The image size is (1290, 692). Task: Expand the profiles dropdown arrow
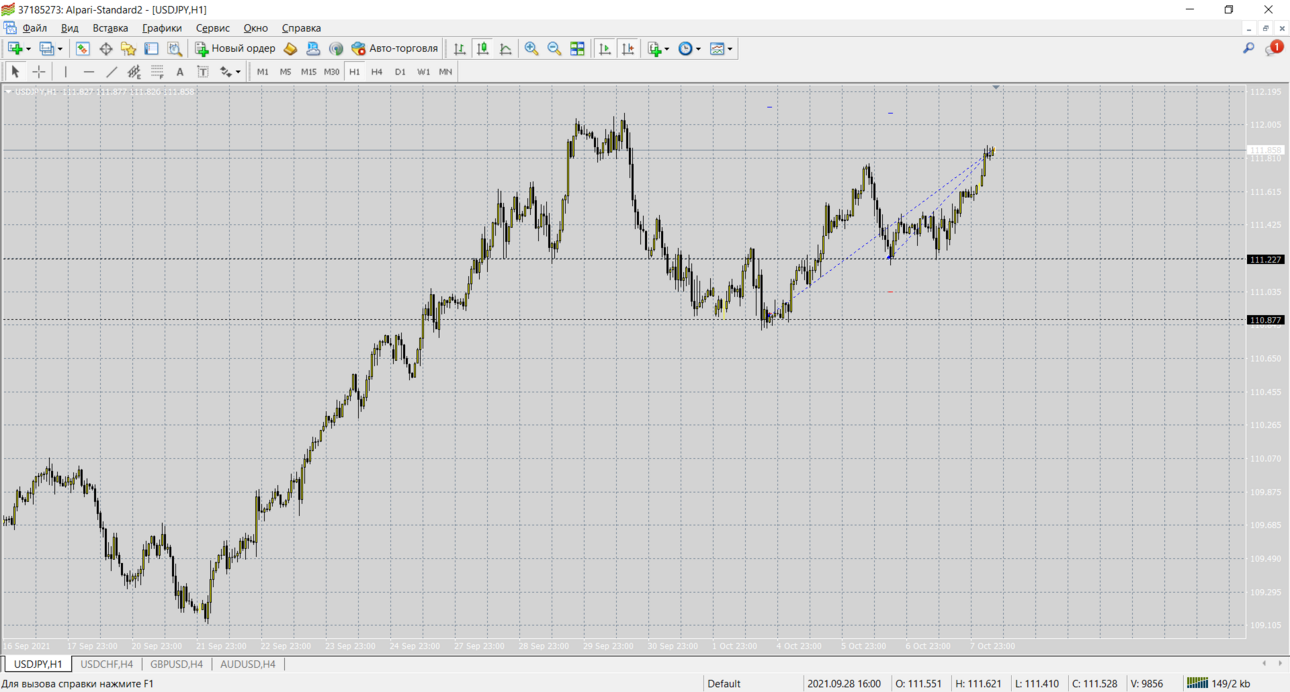(x=60, y=49)
